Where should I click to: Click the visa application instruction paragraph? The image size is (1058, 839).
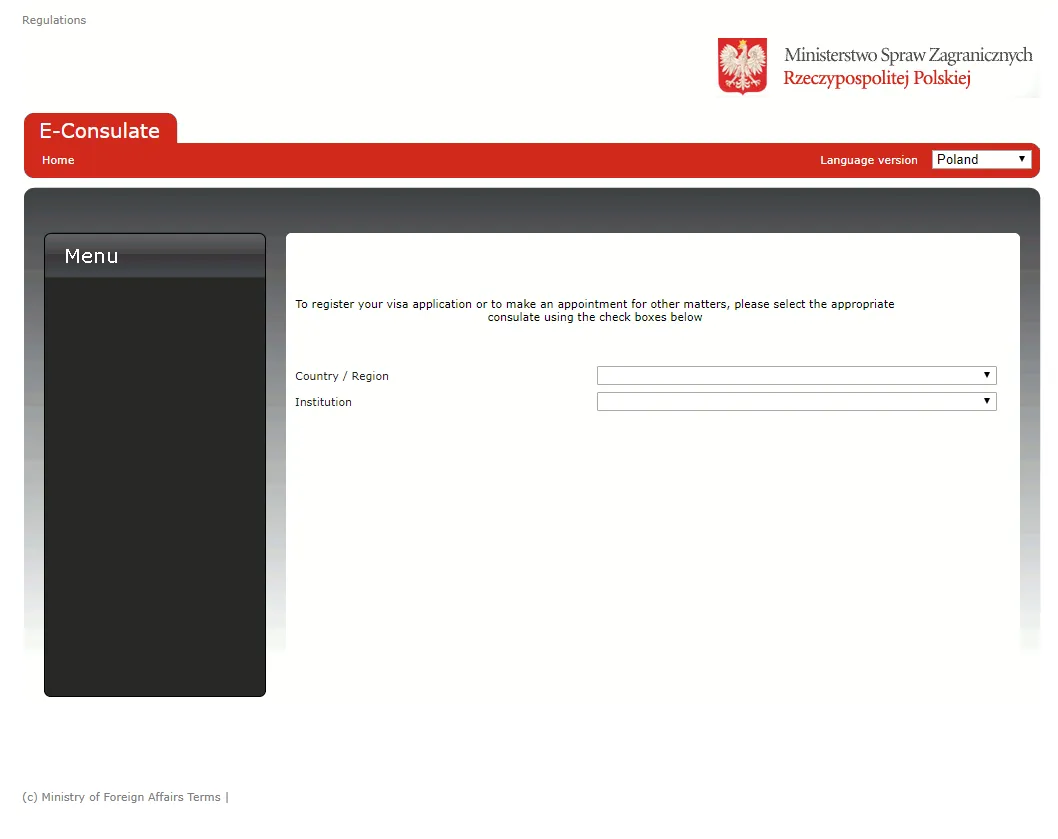594,310
